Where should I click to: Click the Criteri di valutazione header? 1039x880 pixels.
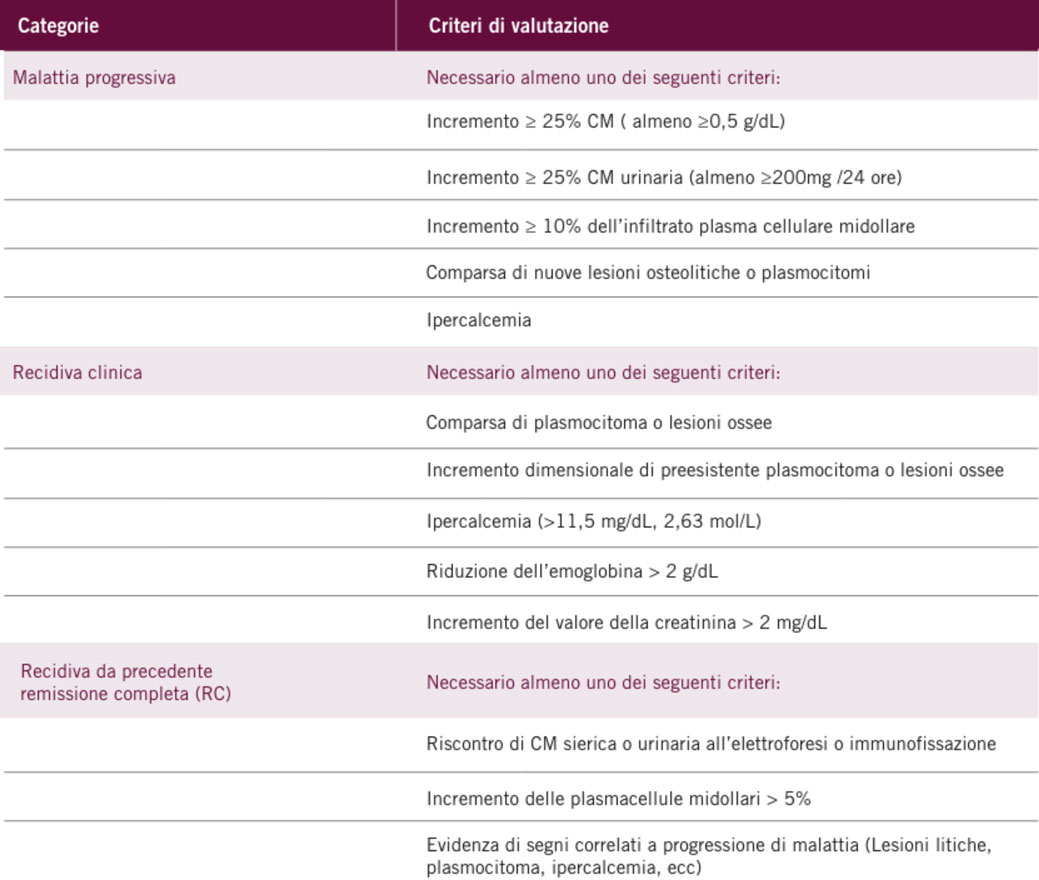point(518,26)
